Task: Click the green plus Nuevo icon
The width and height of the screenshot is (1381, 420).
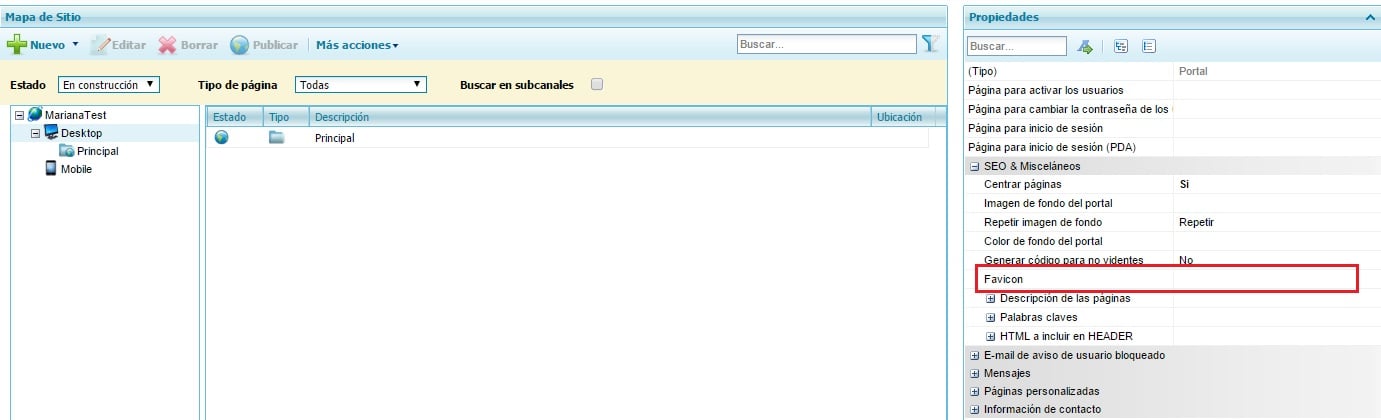Action: click(x=17, y=45)
